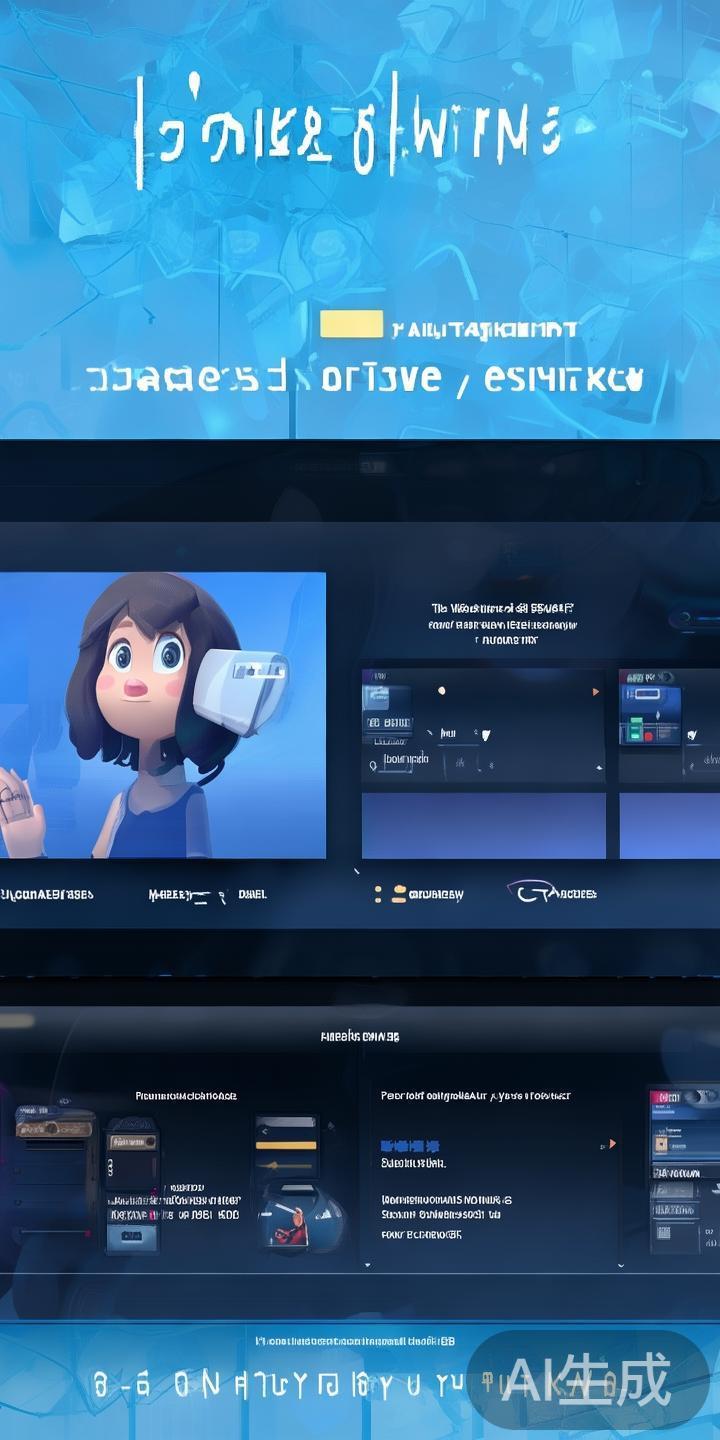
Task: Select the small screen thumbnail in the middle panel
Action: tap(386, 699)
